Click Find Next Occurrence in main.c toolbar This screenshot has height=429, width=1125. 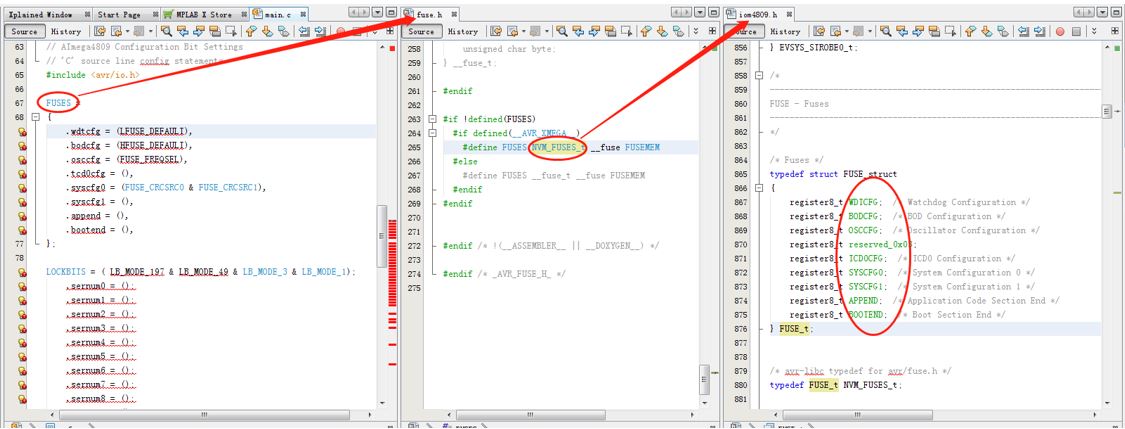198,32
